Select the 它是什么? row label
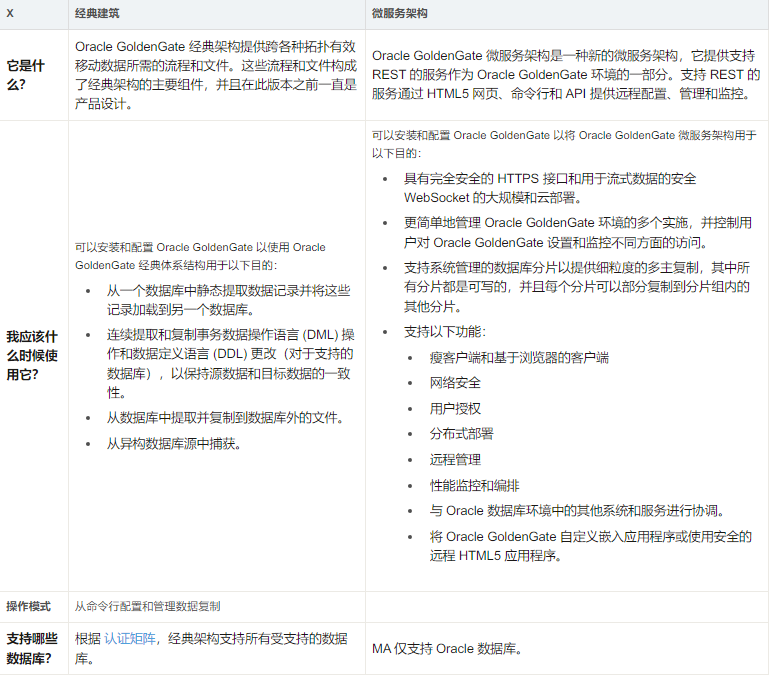This screenshot has height=677, width=769. tap(26, 75)
